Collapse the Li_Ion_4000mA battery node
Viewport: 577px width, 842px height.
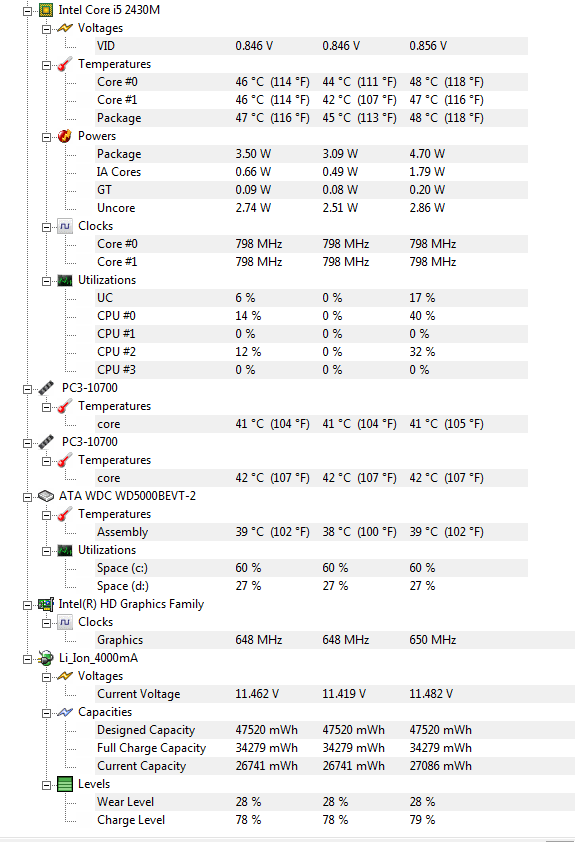point(27,659)
